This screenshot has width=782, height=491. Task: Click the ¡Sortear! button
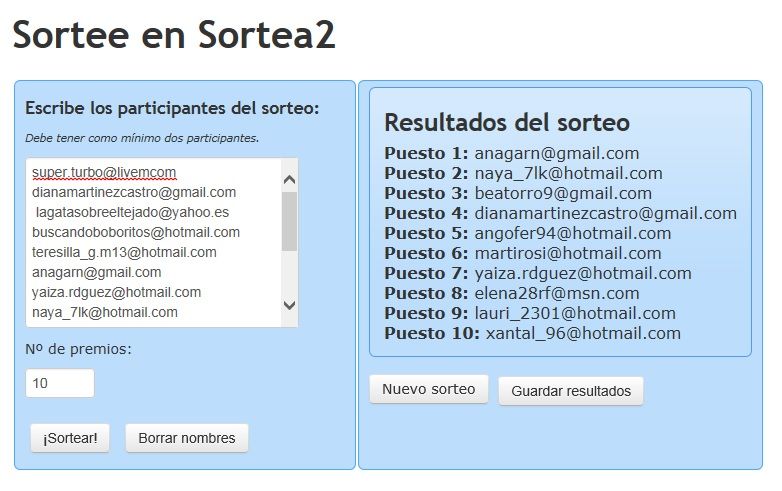[70, 438]
